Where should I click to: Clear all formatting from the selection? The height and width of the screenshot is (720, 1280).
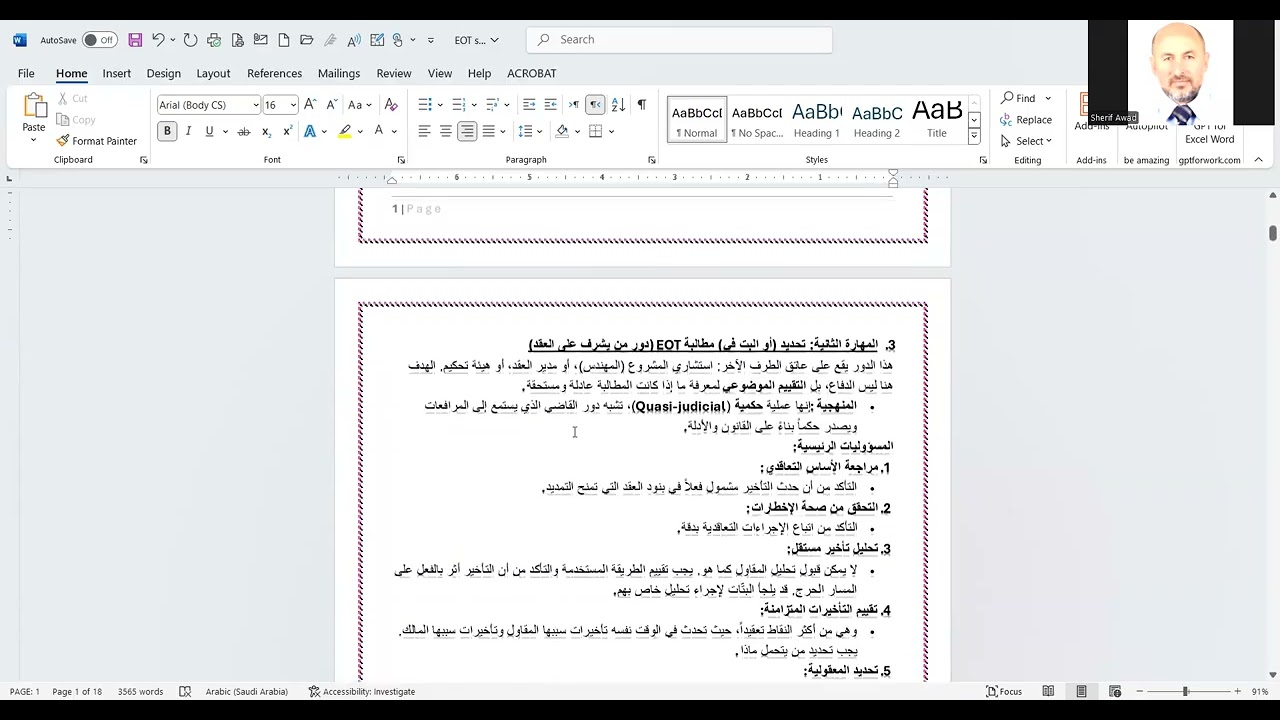pos(391,104)
